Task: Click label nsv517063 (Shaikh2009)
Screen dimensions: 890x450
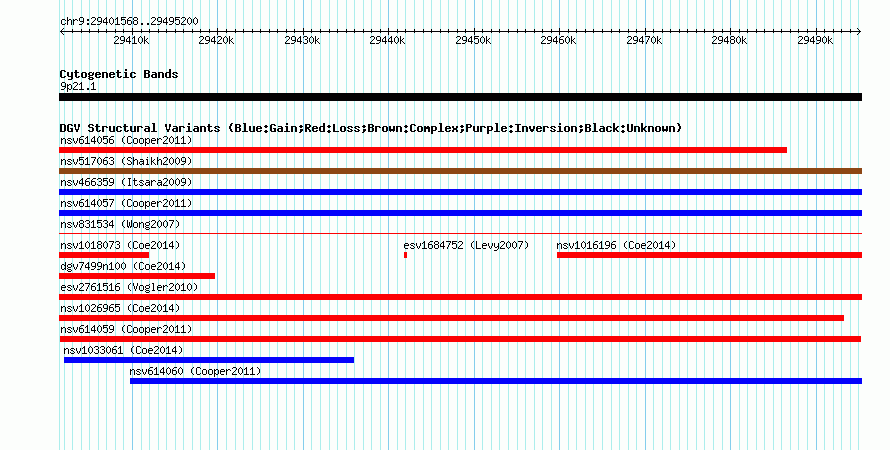Action: tap(126, 161)
